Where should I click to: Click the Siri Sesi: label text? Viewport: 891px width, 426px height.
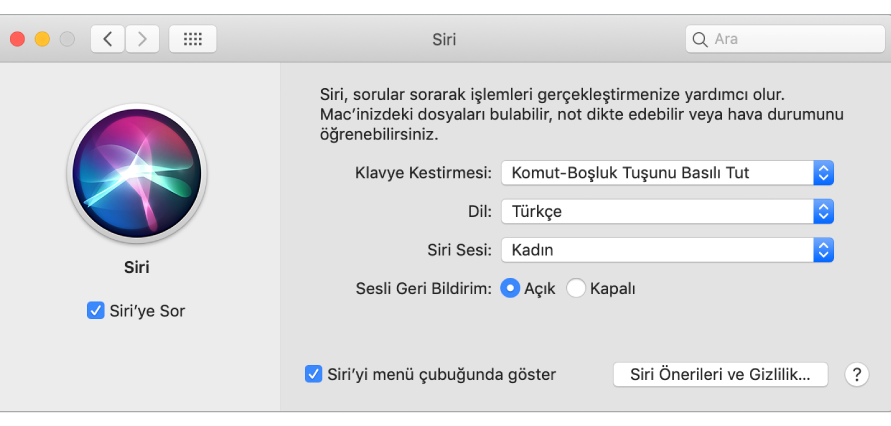[460, 250]
